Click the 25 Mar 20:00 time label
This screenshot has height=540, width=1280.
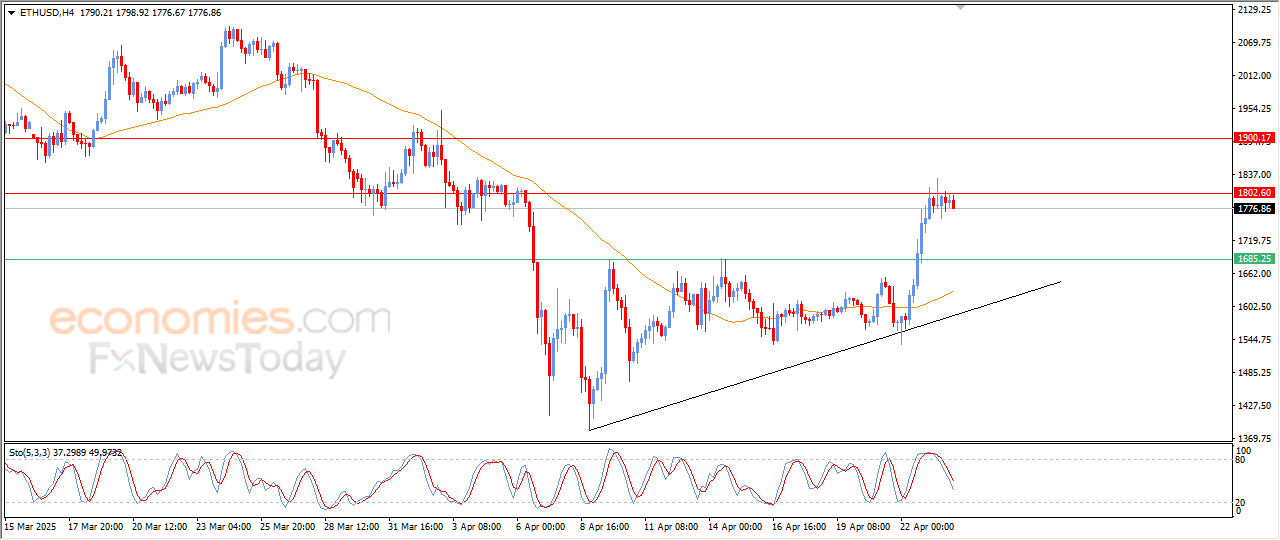288,525
